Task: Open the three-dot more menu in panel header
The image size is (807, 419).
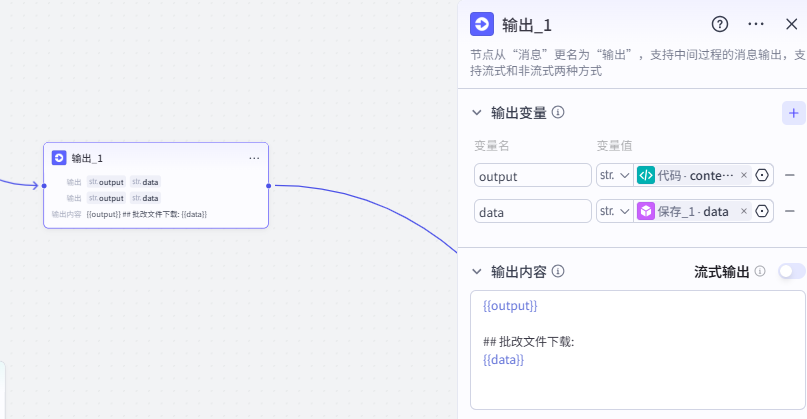Action: coord(756,24)
